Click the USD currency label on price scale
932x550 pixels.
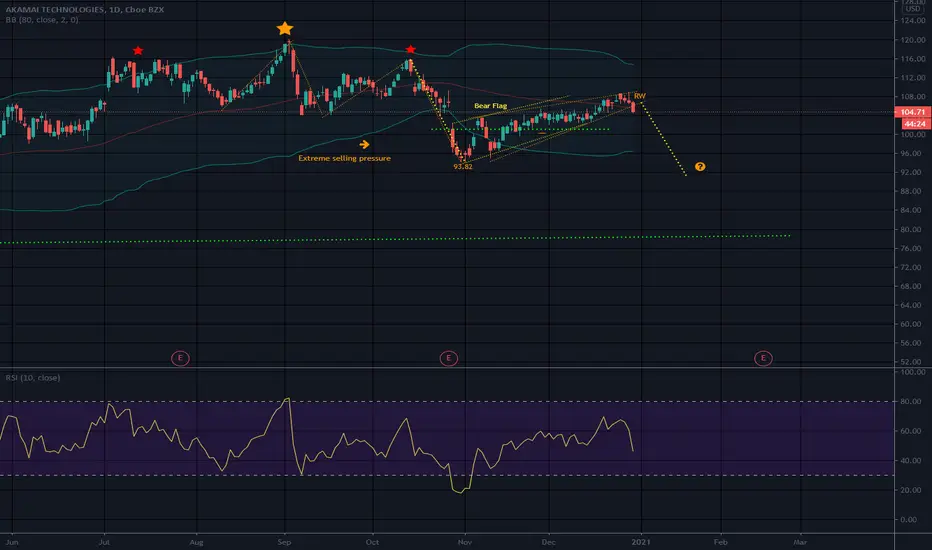click(x=912, y=8)
